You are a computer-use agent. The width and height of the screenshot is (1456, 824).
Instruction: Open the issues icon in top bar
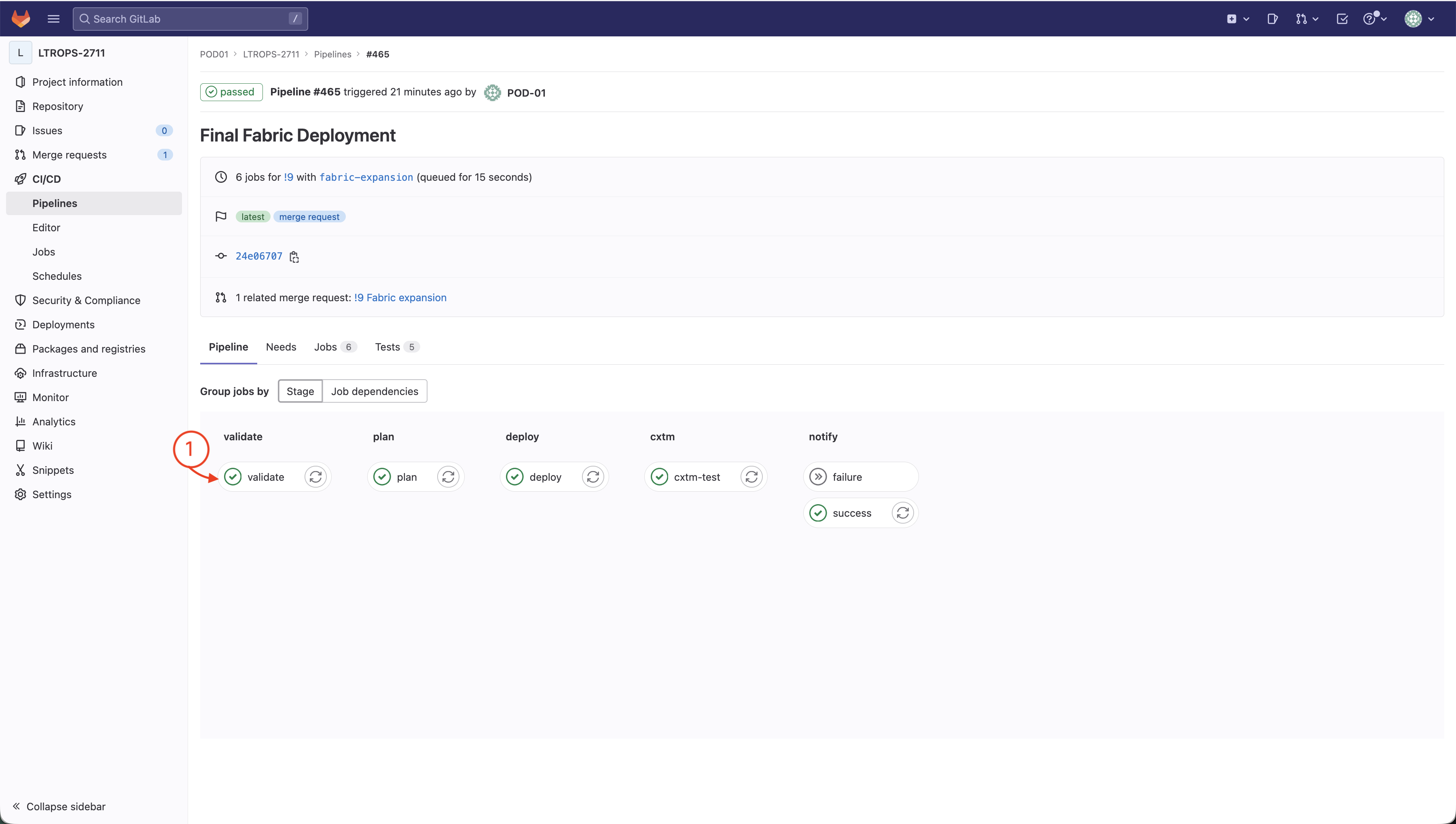pos(1272,19)
